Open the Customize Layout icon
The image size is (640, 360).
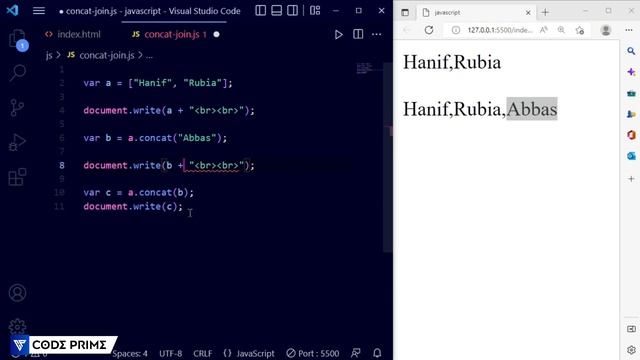coord(315,11)
